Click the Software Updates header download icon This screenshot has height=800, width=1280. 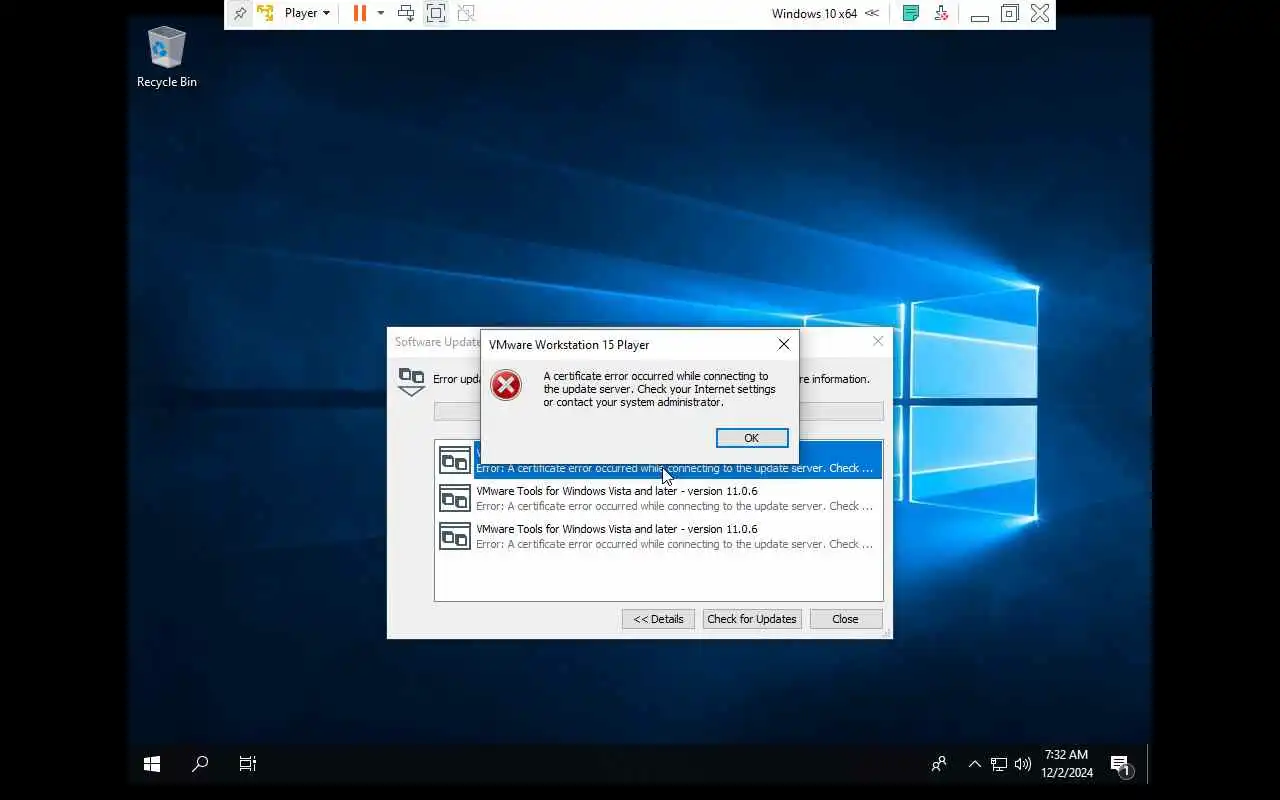412,381
